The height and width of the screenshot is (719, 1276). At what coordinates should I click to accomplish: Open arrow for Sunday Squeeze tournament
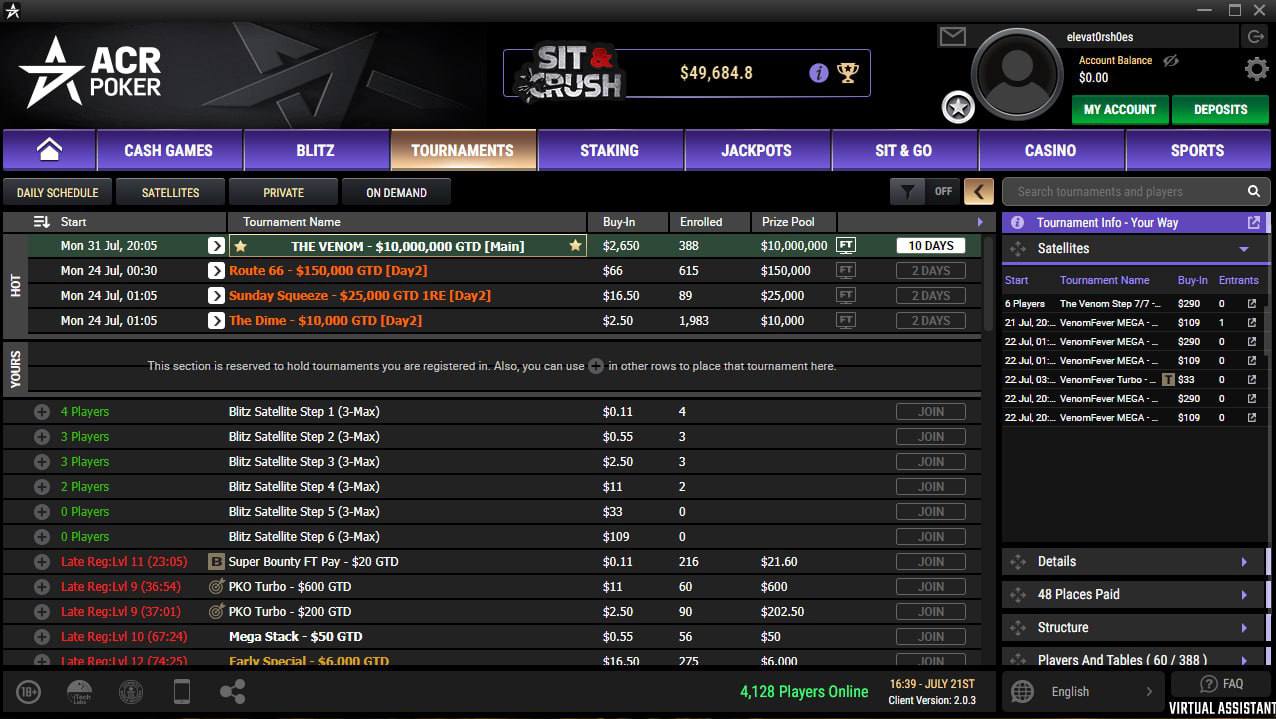[216, 296]
